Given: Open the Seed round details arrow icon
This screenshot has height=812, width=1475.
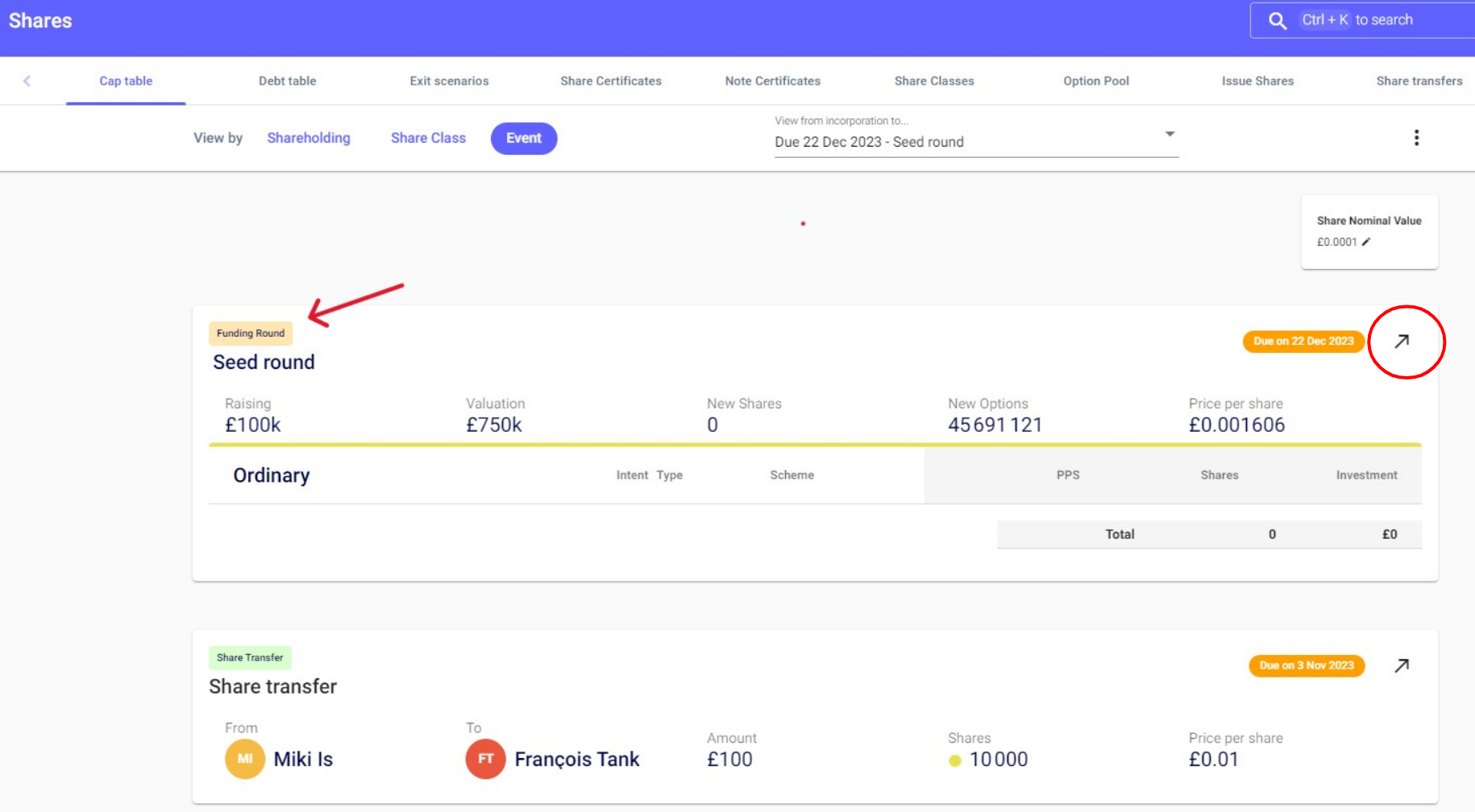Looking at the screenshot, I should 1402,342.
